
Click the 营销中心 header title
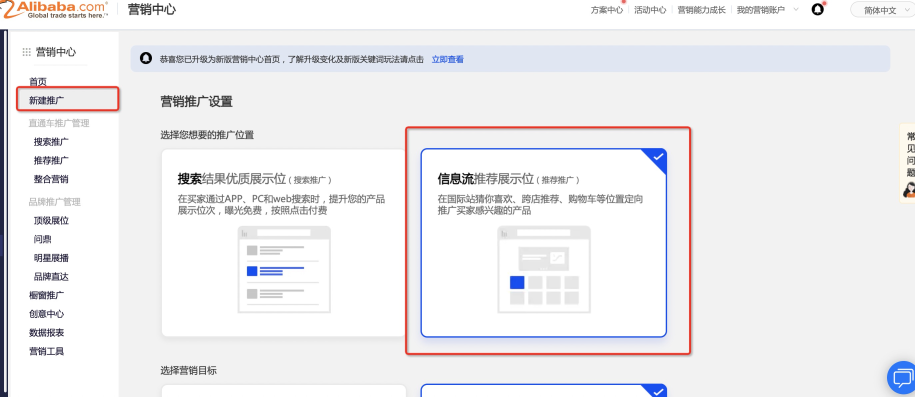coord(151,9)
